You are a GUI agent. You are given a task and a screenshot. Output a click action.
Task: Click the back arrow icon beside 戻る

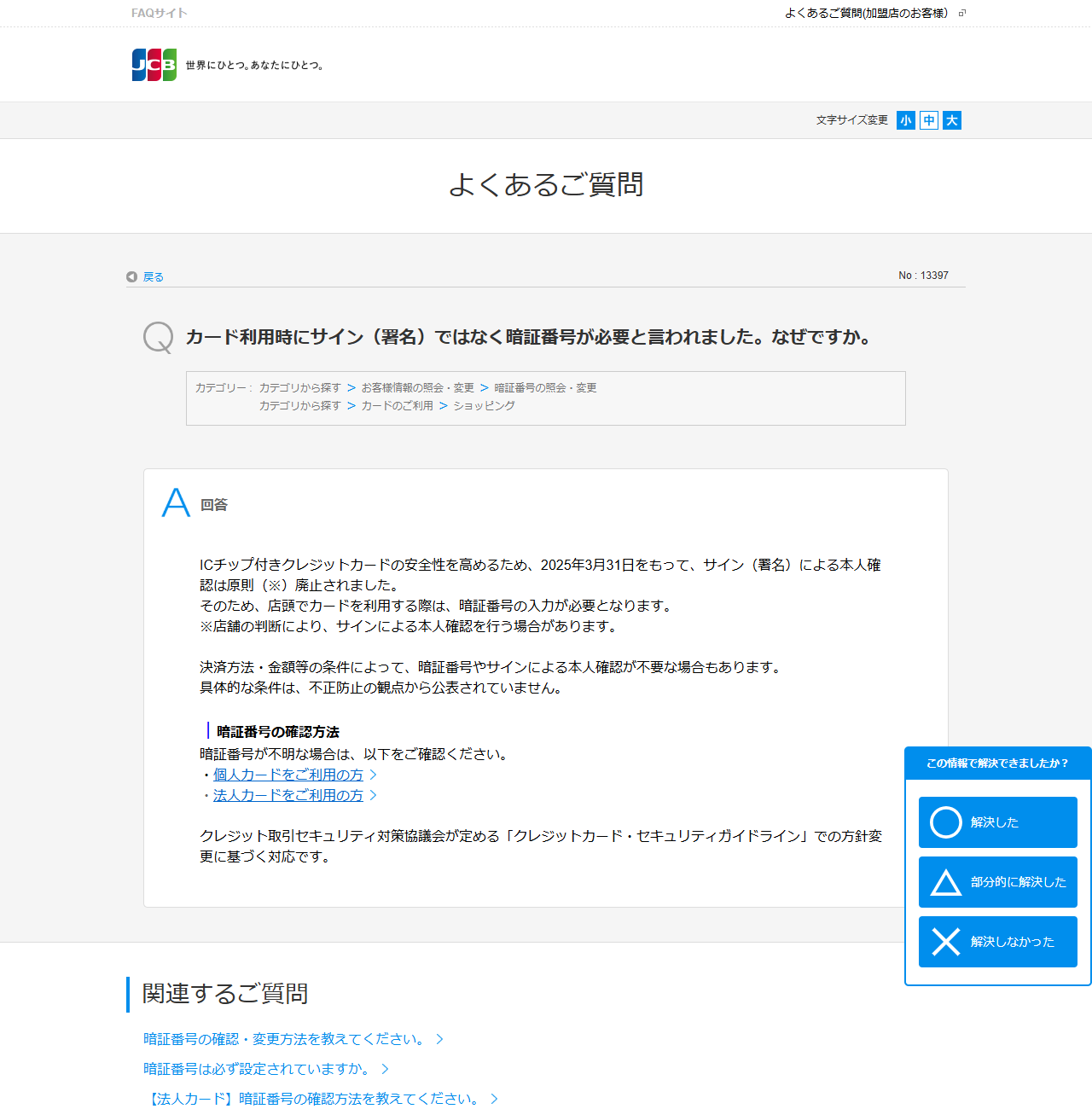131,276
